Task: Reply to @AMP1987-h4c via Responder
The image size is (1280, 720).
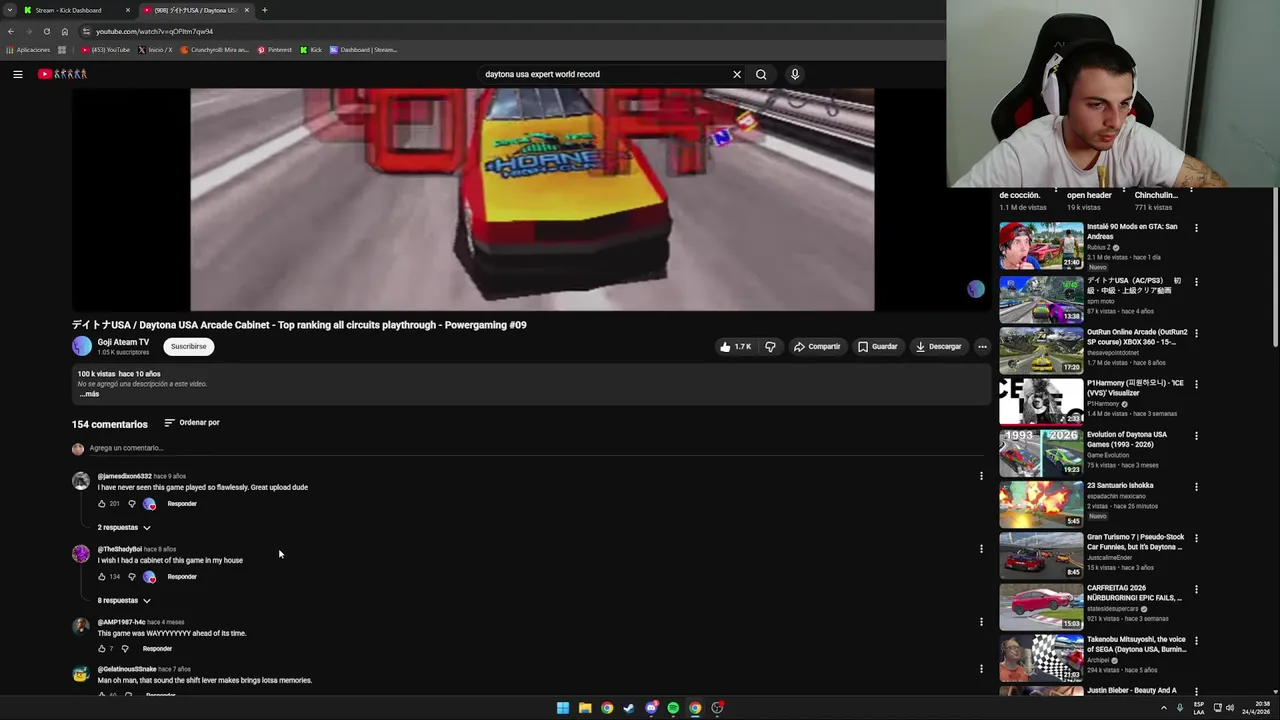Action: click(157, 649)
